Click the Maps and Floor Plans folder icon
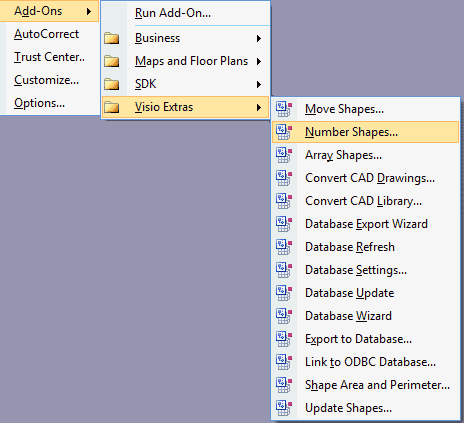This screenshot has height=423, width=464. coord(112,61)
